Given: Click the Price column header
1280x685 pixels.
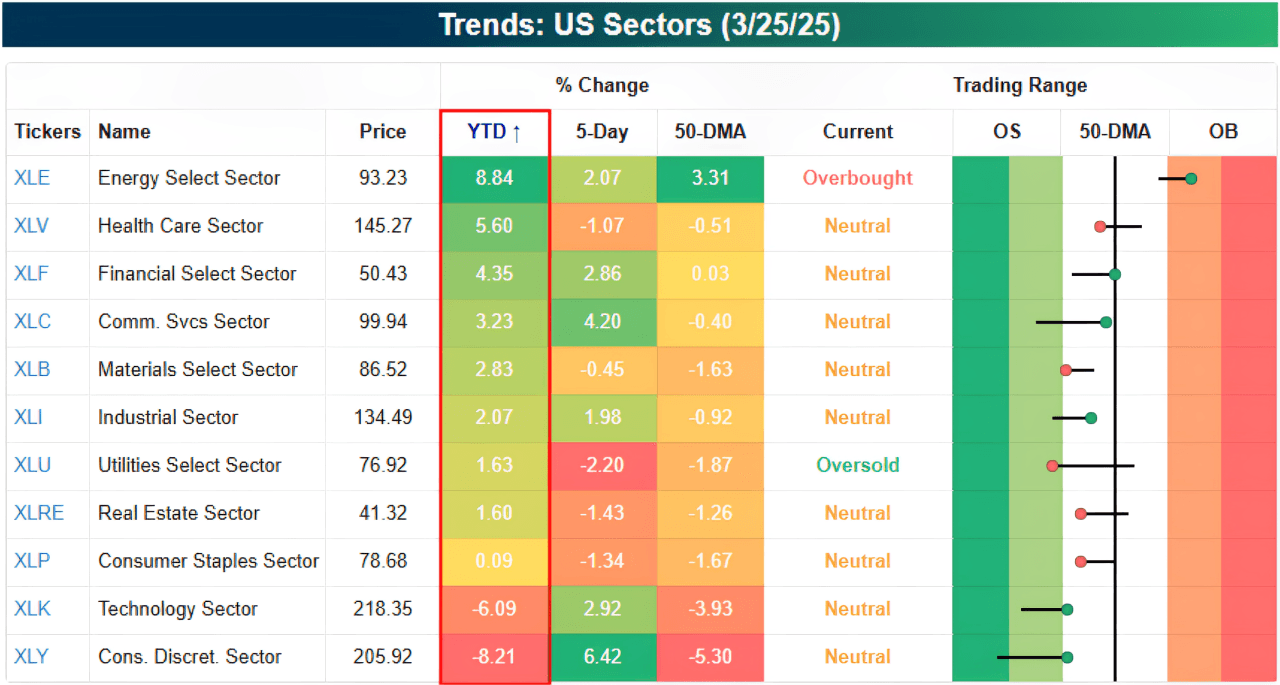Looking at the screenshot, I should click(383, 132).
